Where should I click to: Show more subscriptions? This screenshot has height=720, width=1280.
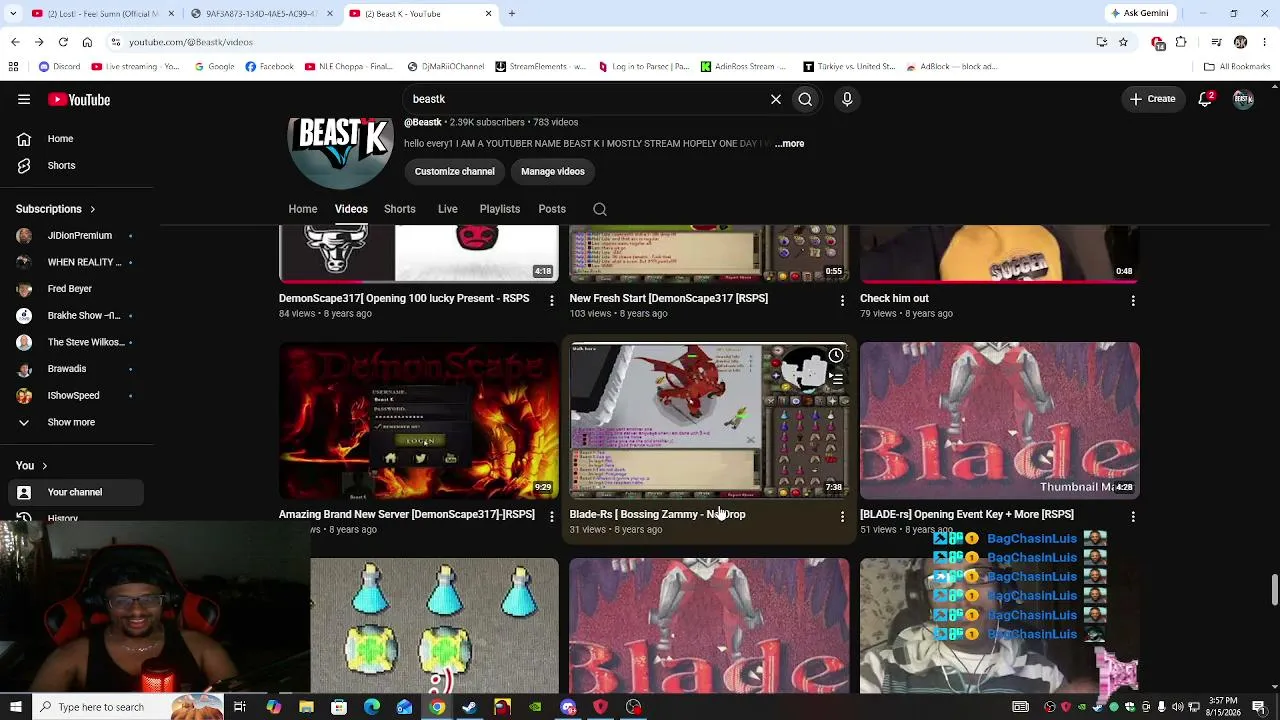[x=72, y=422]
